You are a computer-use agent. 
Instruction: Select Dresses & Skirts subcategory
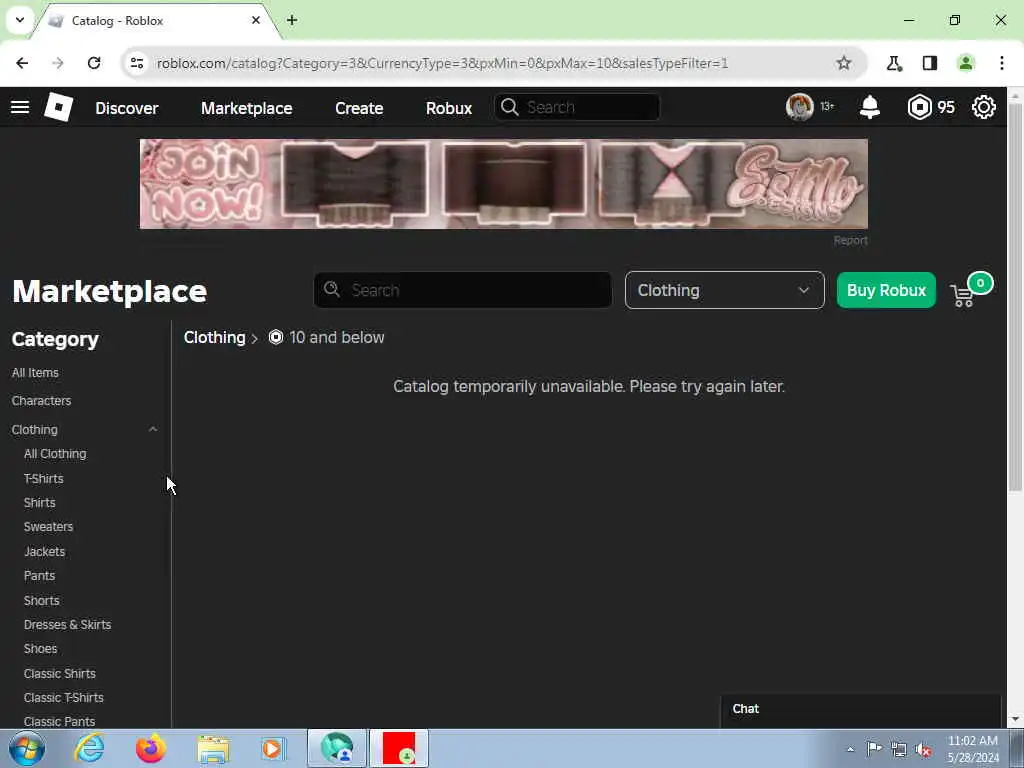(67, 624)
